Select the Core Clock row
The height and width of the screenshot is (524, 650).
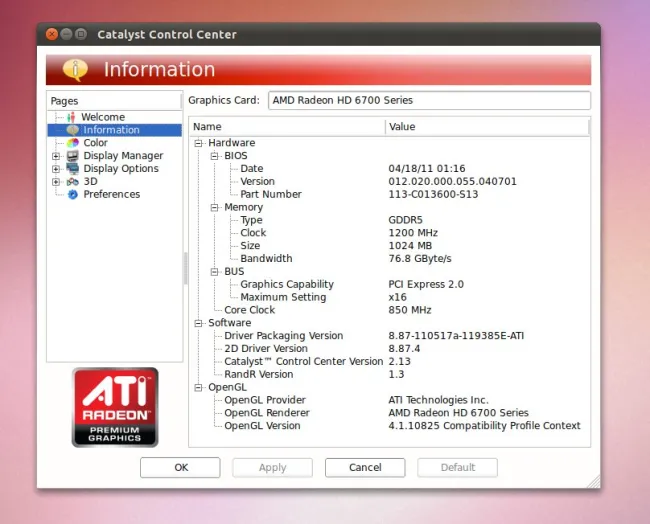coord(390,310)
